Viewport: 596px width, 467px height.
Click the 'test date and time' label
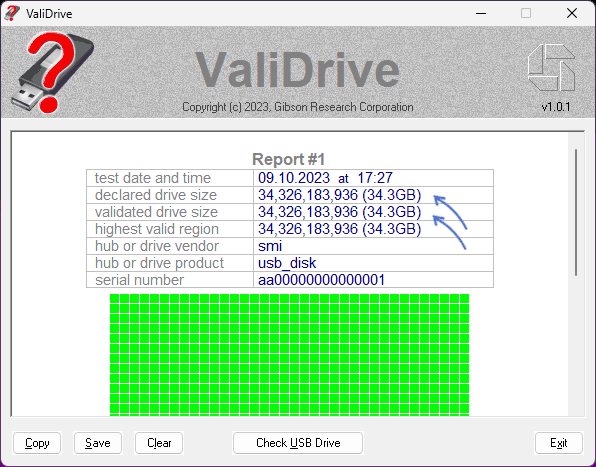153,178
